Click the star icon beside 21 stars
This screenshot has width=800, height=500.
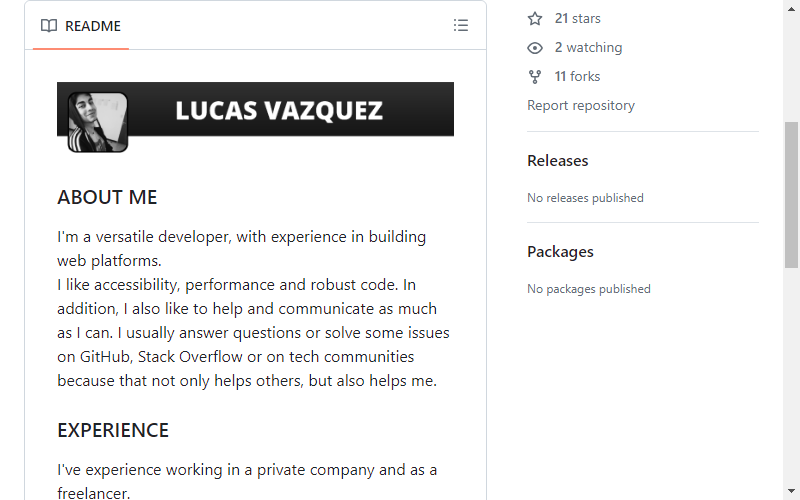click(535, 19)
